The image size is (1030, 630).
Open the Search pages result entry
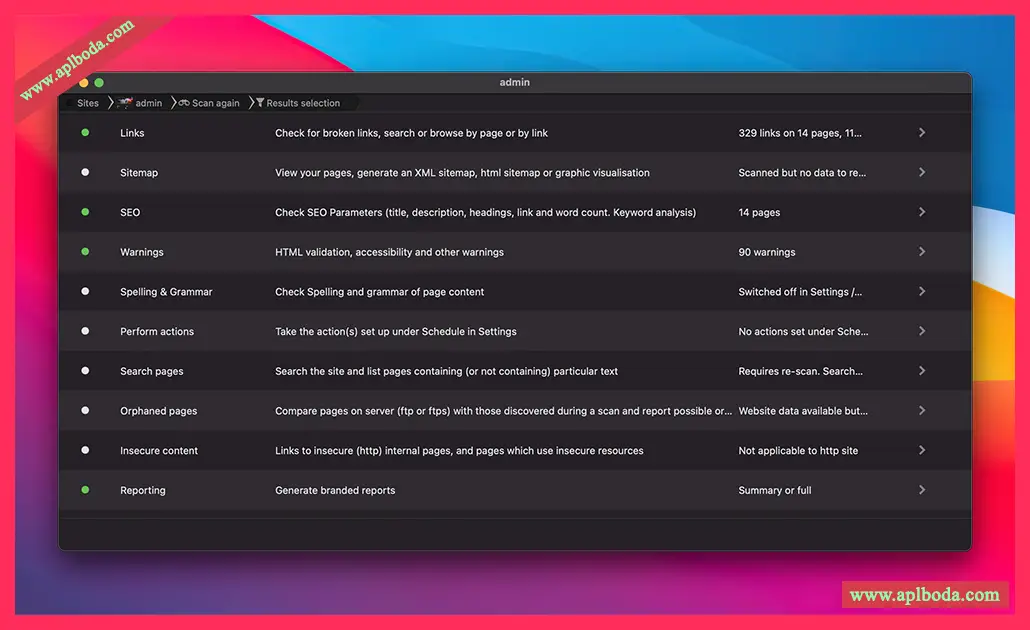pyautogui.click(x=152, y=371)
